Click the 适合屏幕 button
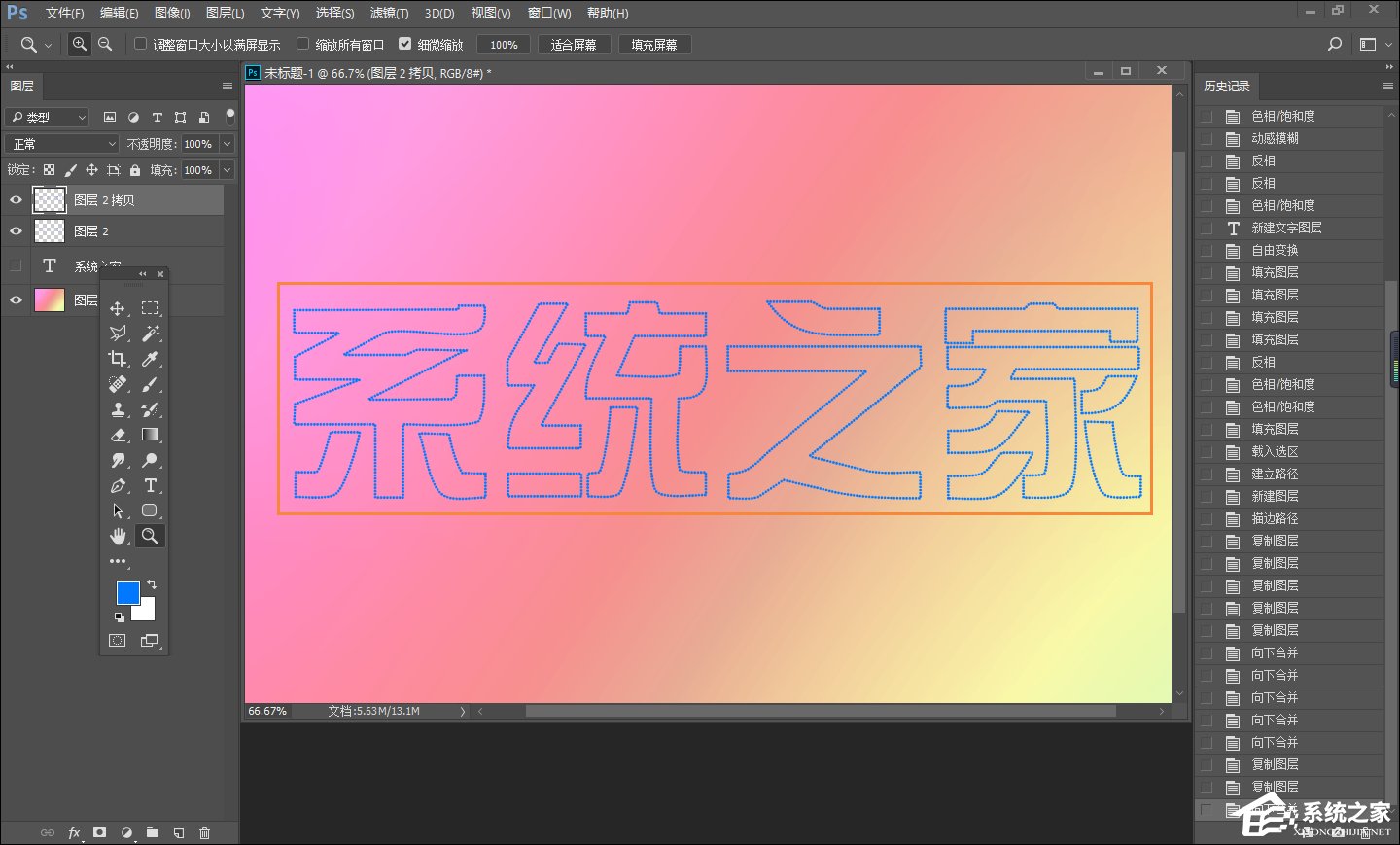Viewport: 1400px width, 845px height. click(574, 44)
